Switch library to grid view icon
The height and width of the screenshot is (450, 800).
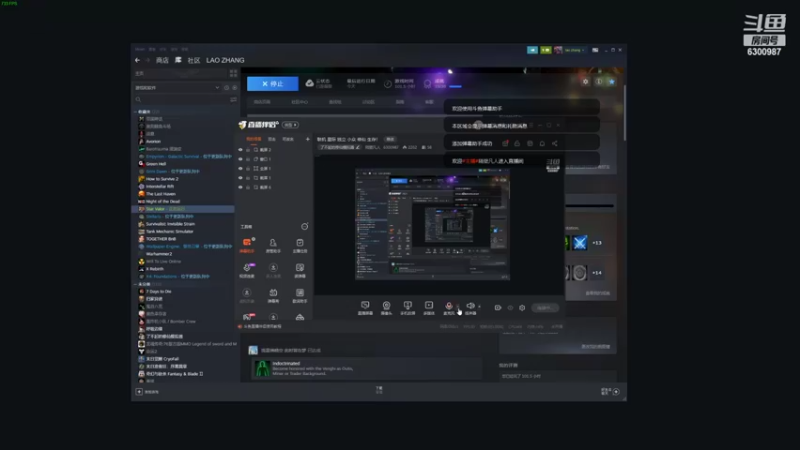233,73
